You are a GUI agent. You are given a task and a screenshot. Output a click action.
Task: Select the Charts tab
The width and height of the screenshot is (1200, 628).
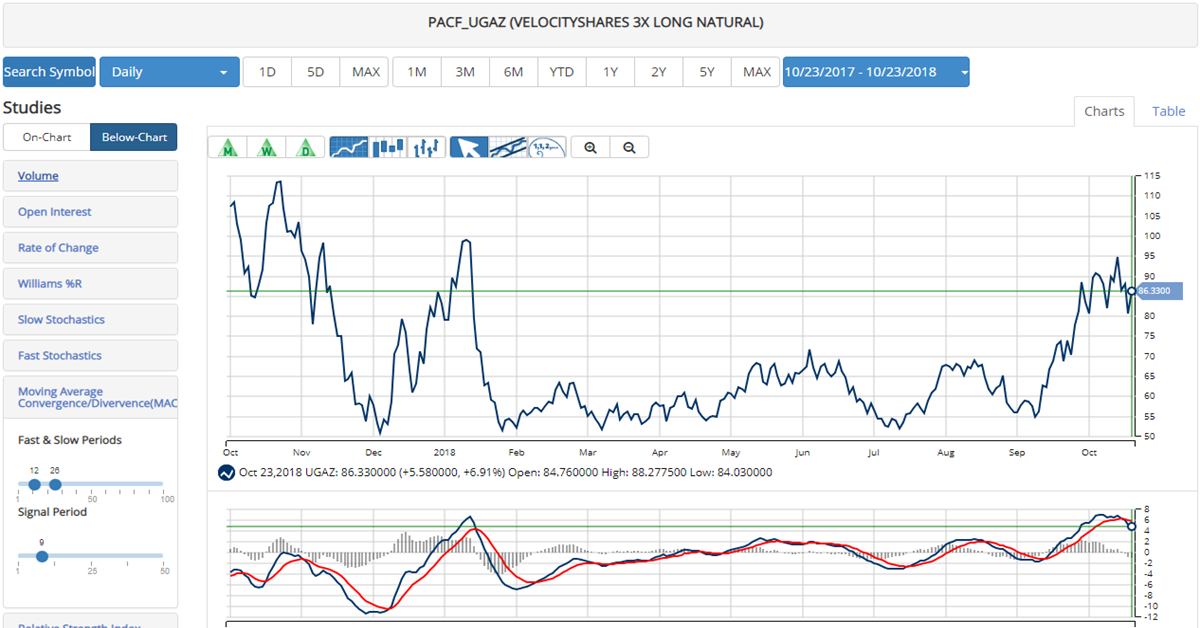(x=1104, y=111)
